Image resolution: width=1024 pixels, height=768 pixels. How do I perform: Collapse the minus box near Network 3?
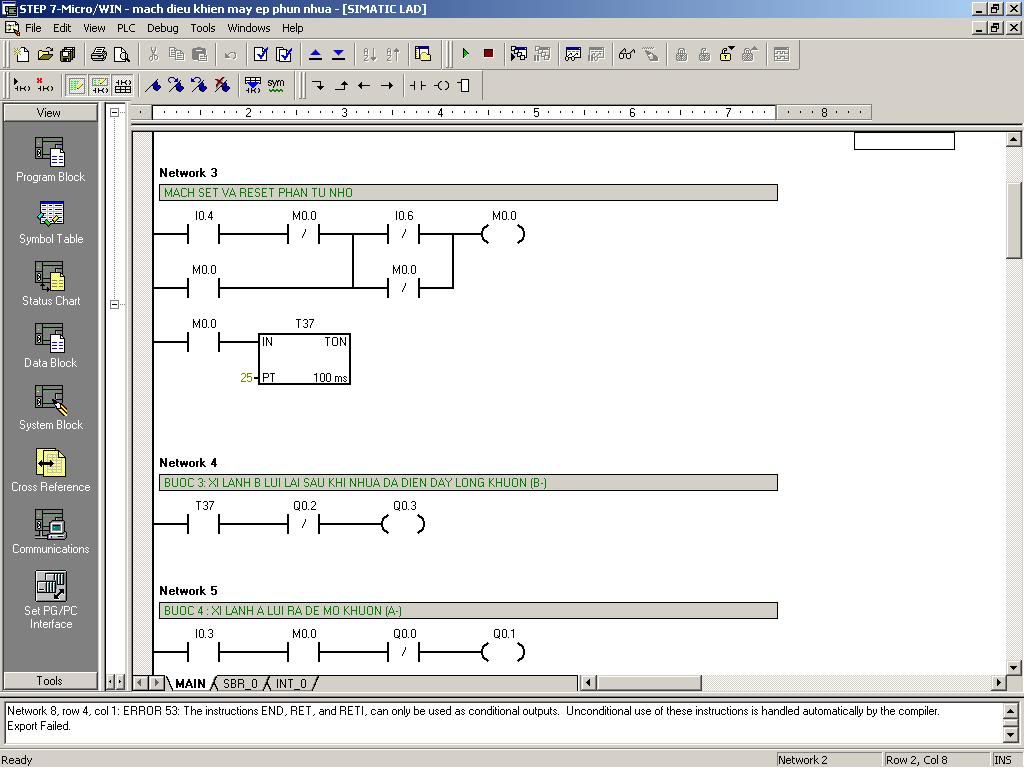115,304
